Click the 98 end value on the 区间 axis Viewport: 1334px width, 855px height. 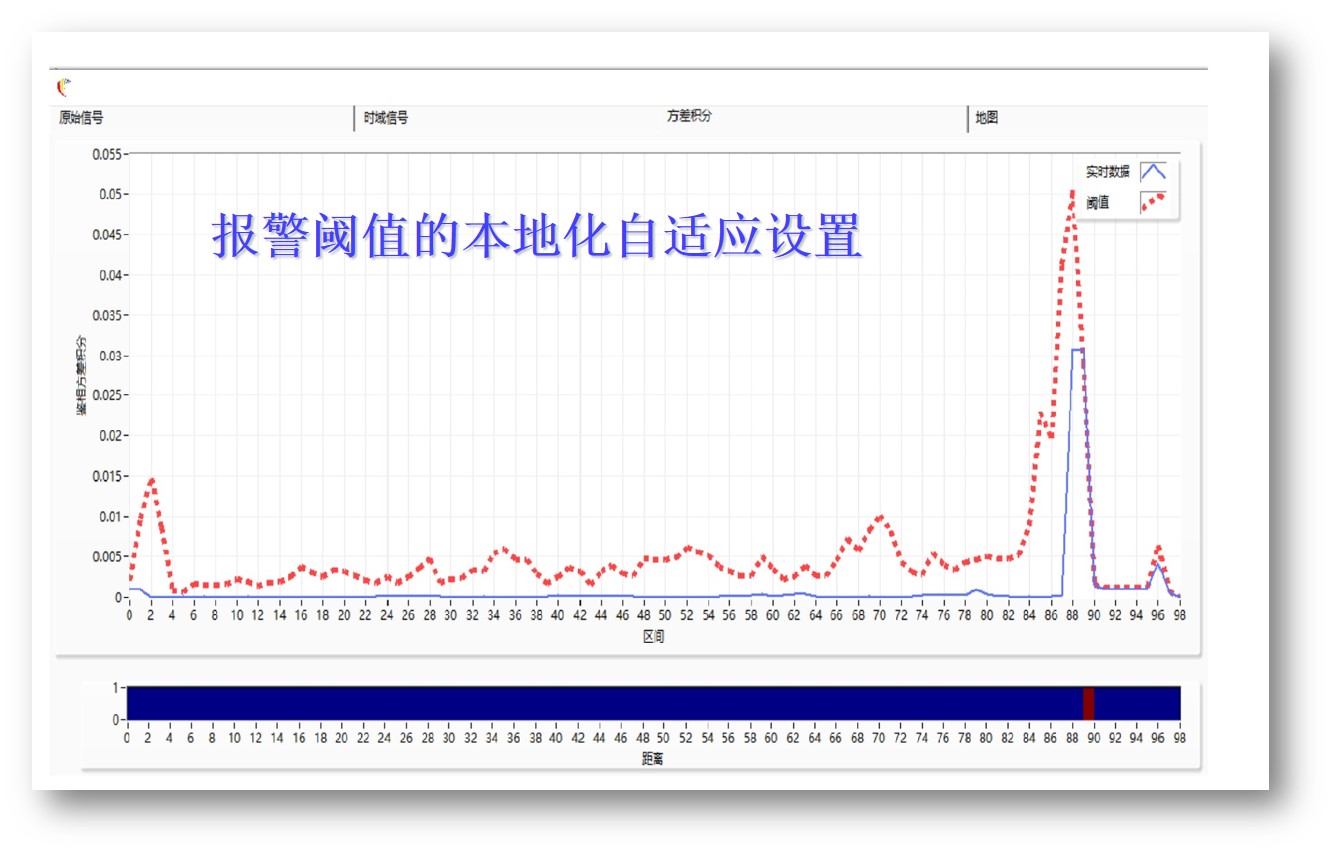pos(1180,615)
